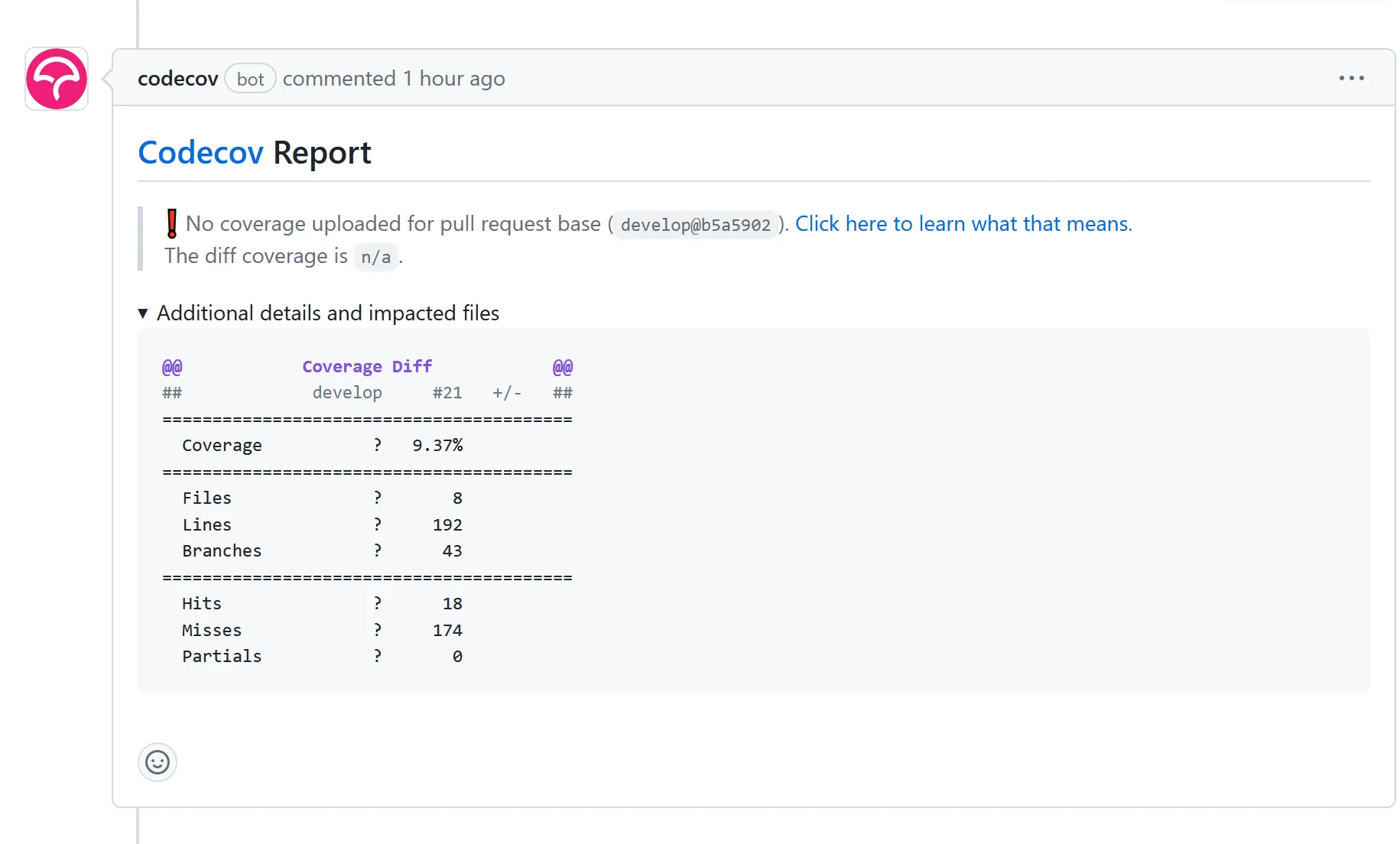Image resolution: width=1400 pixels, height=844 pixels.
Task: Open the emoji reaction picker
Action: [x=158, y=762]
